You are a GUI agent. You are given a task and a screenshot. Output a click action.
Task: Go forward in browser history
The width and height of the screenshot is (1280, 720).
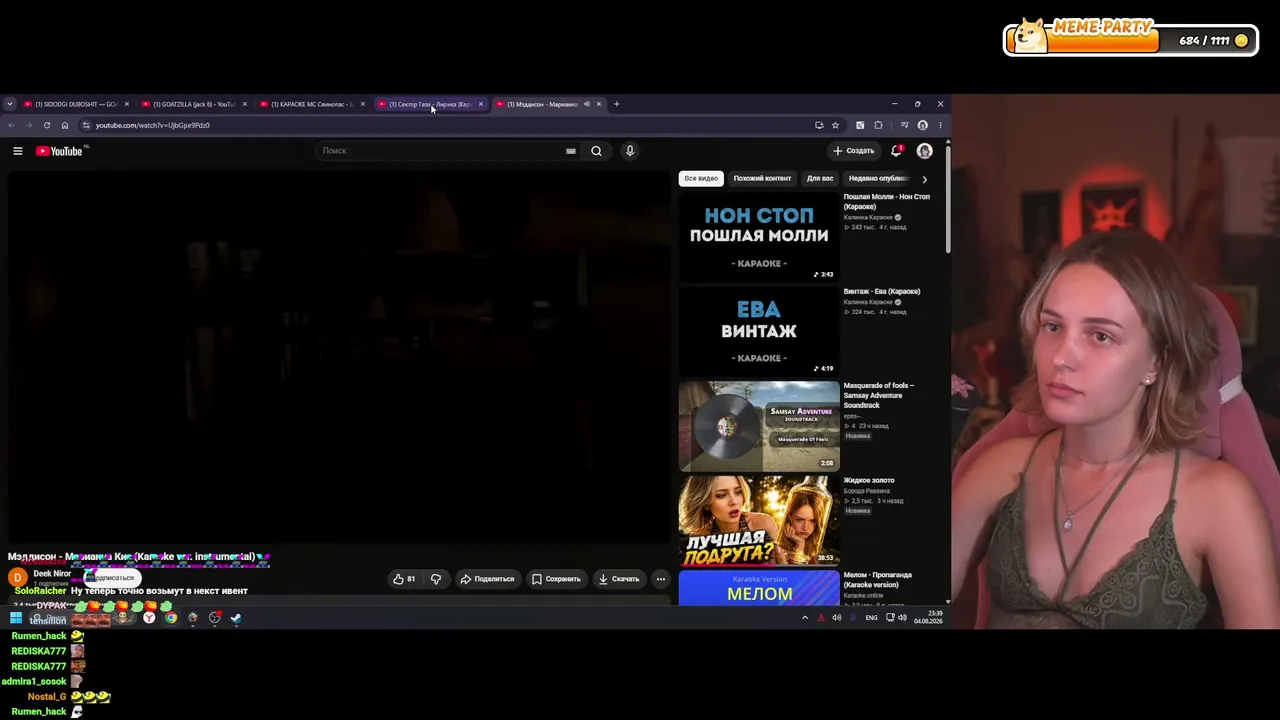pos(28,125)
